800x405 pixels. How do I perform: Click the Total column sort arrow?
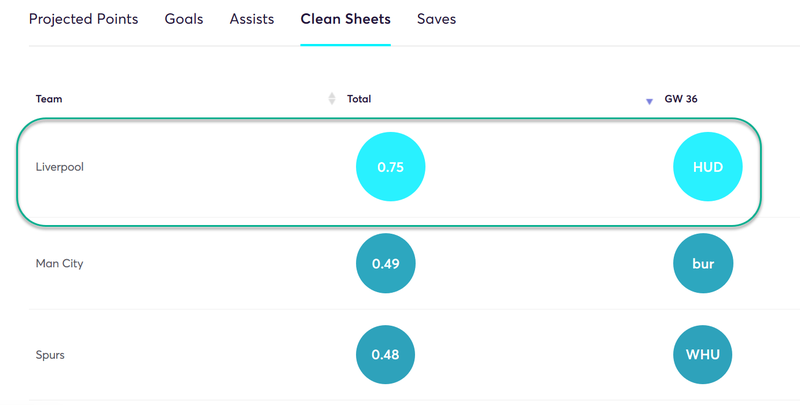point(649,102)
